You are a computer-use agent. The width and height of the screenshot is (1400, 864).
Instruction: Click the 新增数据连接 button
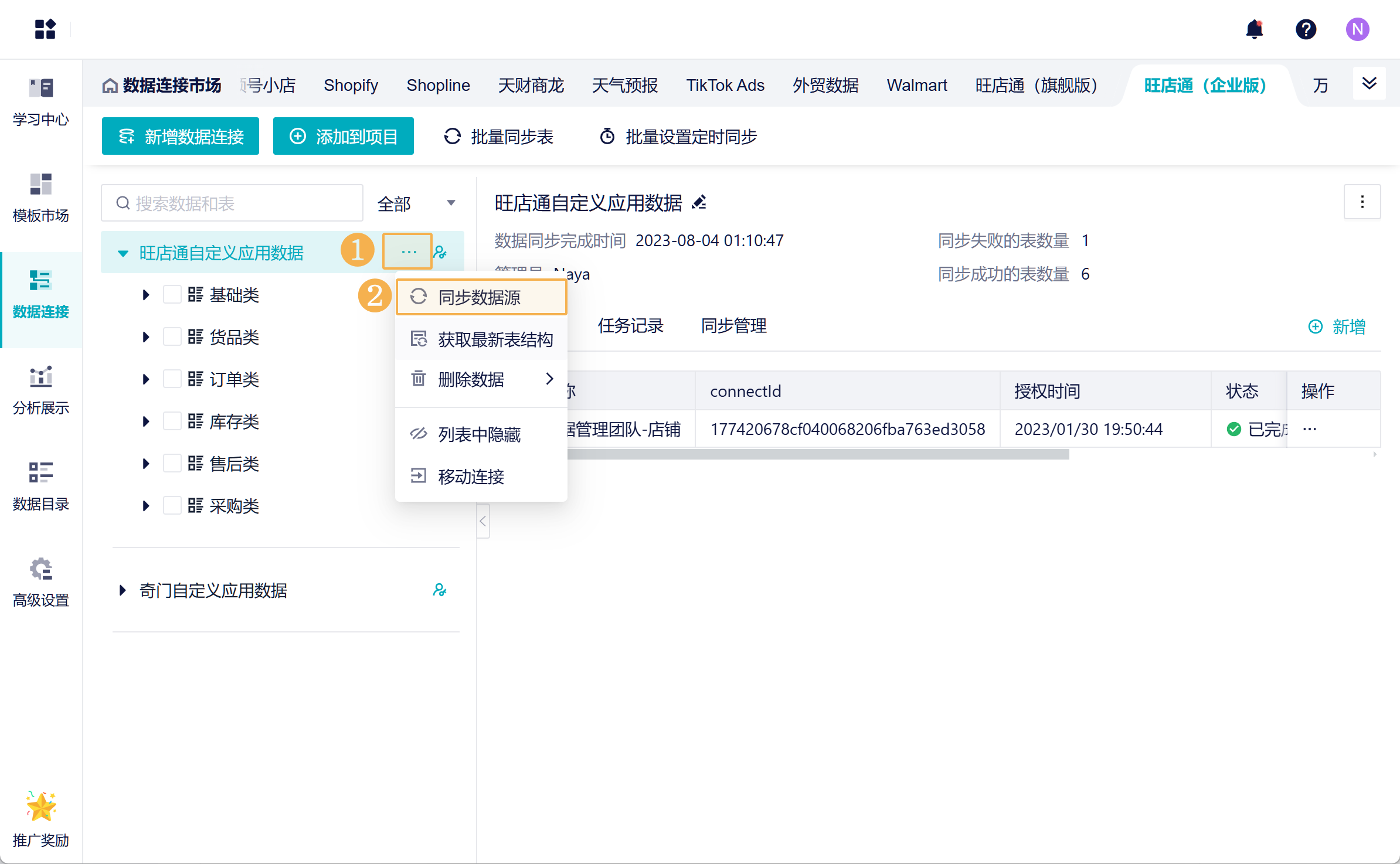(181, 137)
